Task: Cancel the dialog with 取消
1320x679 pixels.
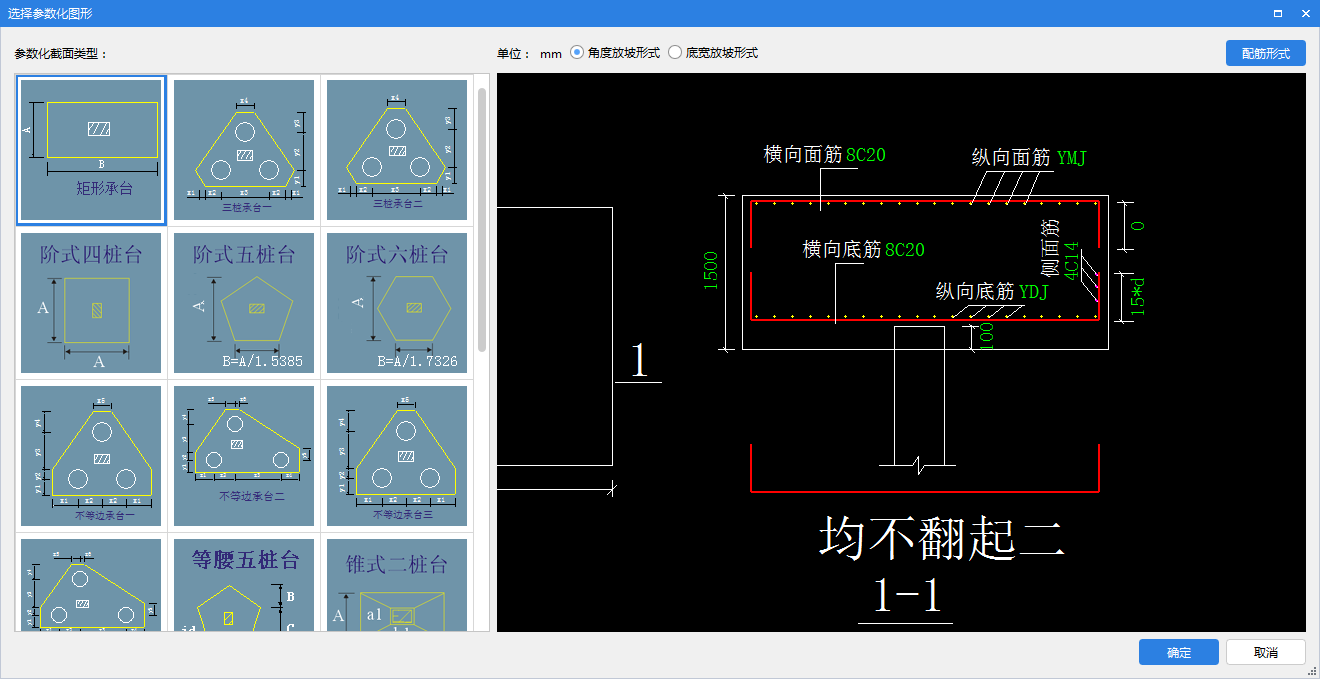Action: tap(1265, 652)
